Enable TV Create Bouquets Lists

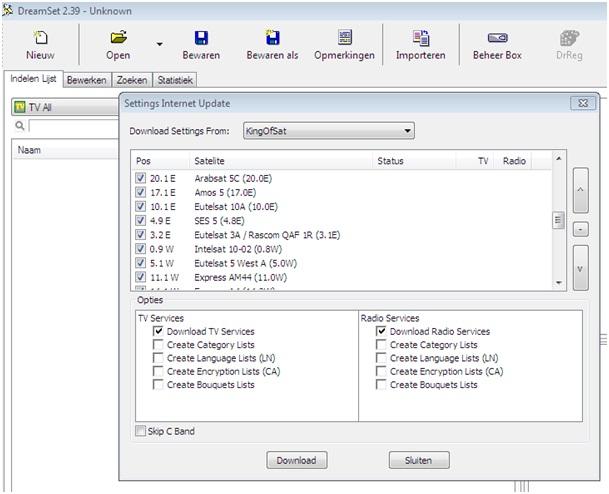click(158, 384)
